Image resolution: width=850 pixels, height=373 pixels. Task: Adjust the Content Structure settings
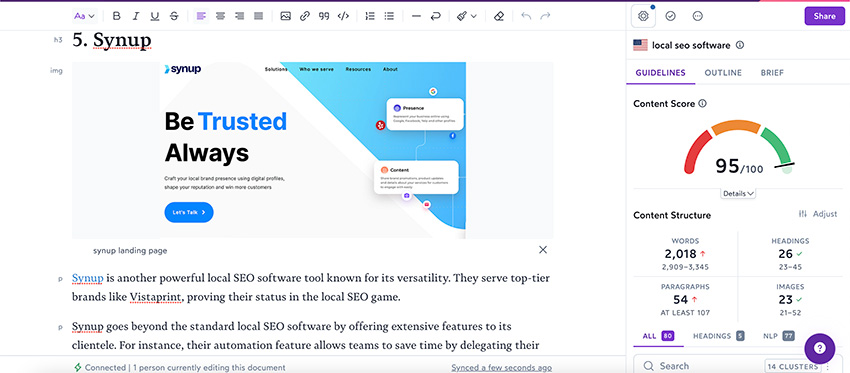point(817,214)
